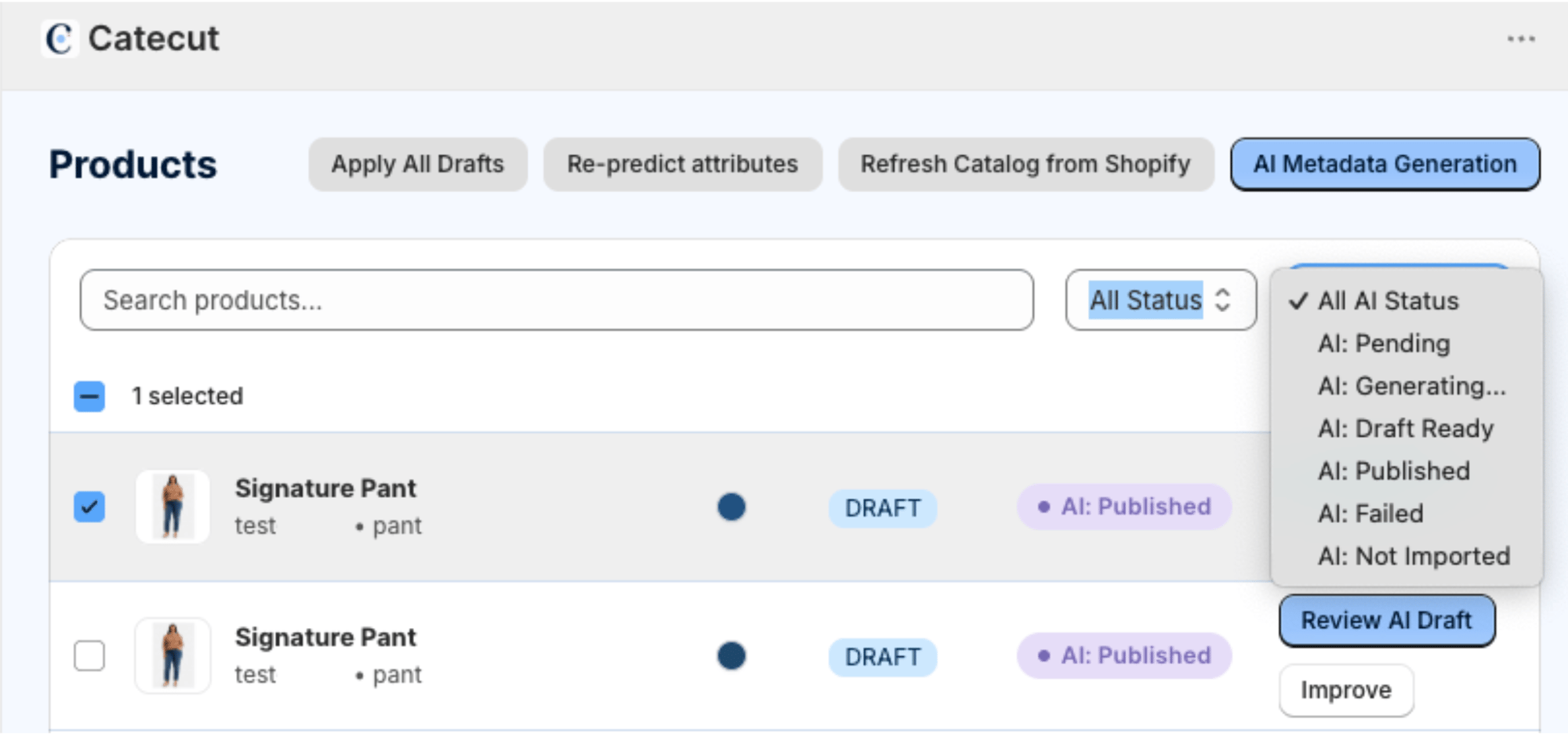Click the blue color dot in first row
Viewport: 1568px width, 748px height.
[731, 507]
